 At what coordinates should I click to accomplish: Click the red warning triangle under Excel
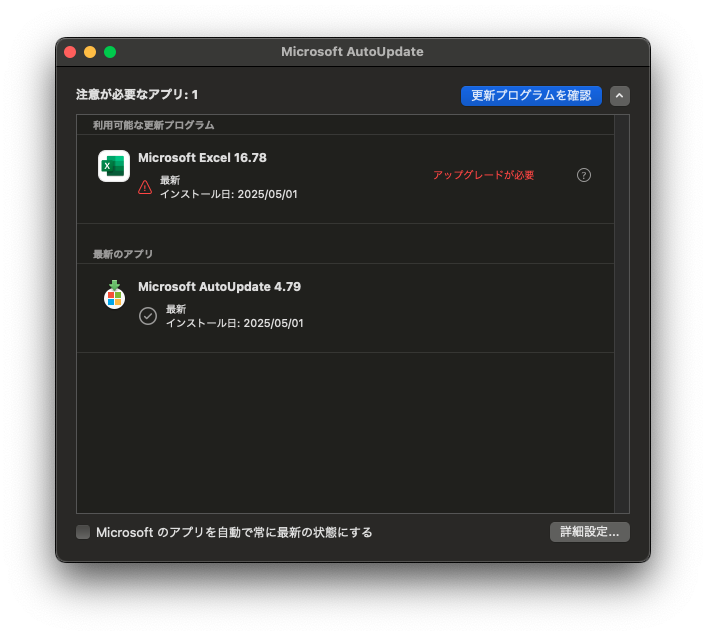click(145, 187)
